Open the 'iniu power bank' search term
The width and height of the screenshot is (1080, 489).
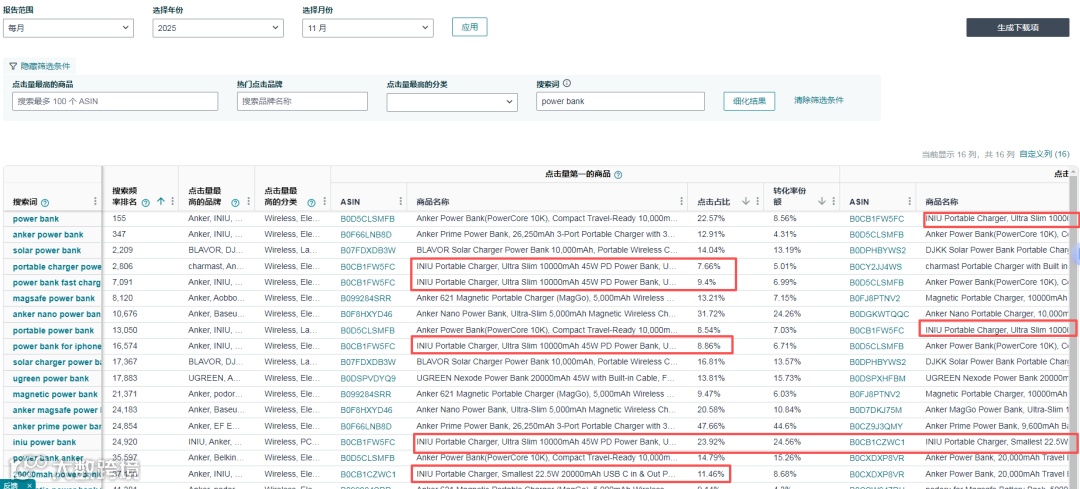[x=45, y=442]
